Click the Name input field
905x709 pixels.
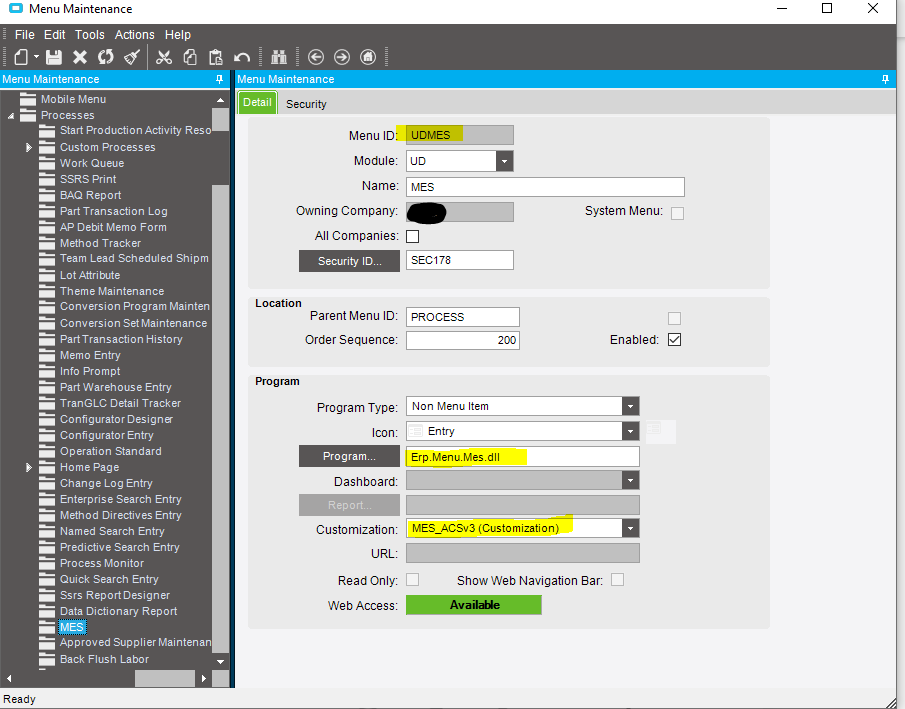coord(545,187)
